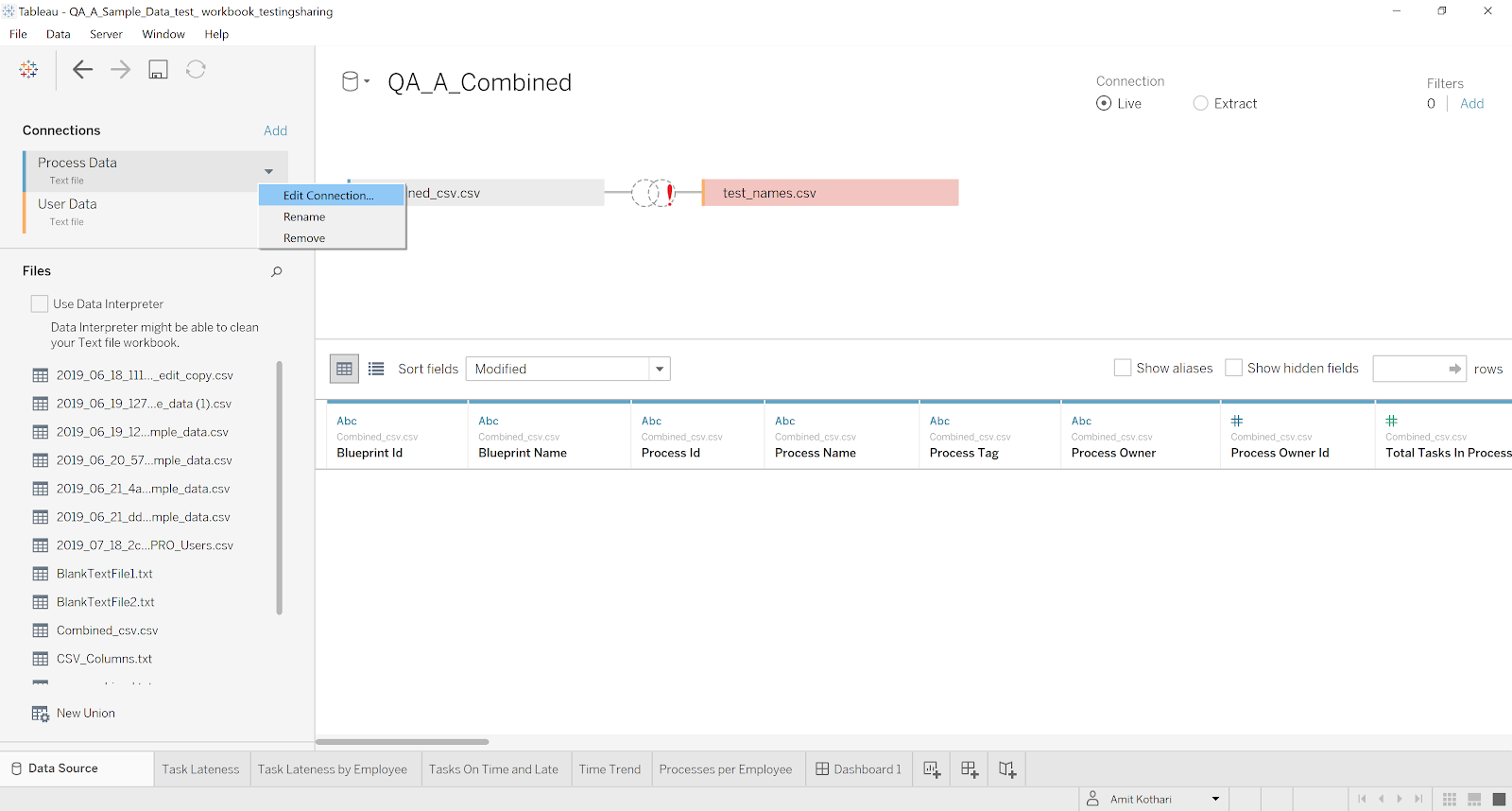
Task: Choose Remove from the context menu
Action: pos(332,238)
